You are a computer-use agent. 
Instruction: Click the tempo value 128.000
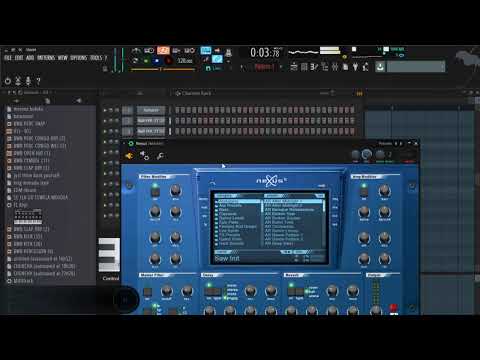click(x=185, y=61)
